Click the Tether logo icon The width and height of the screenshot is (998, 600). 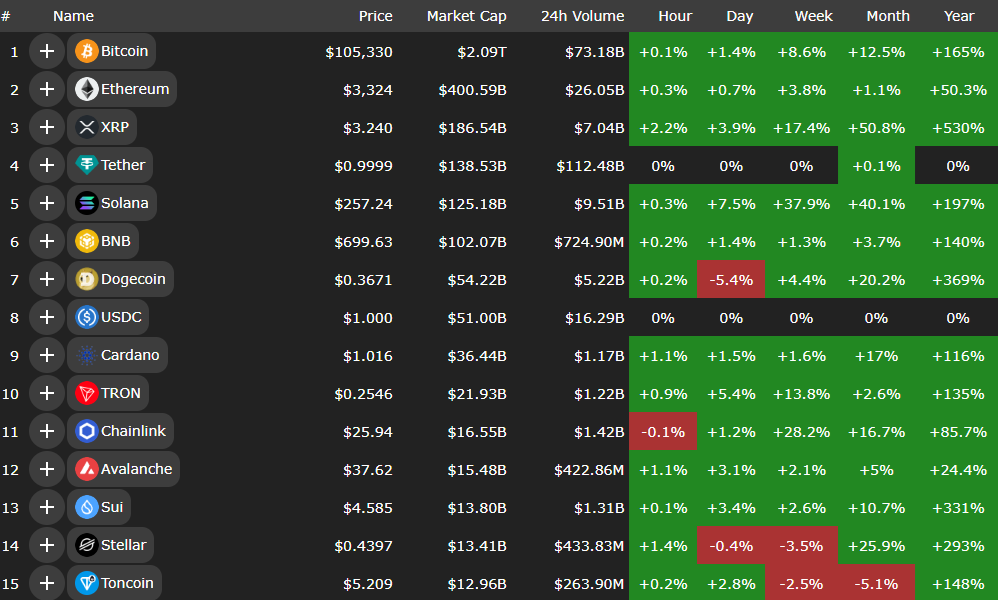(86, 165)
